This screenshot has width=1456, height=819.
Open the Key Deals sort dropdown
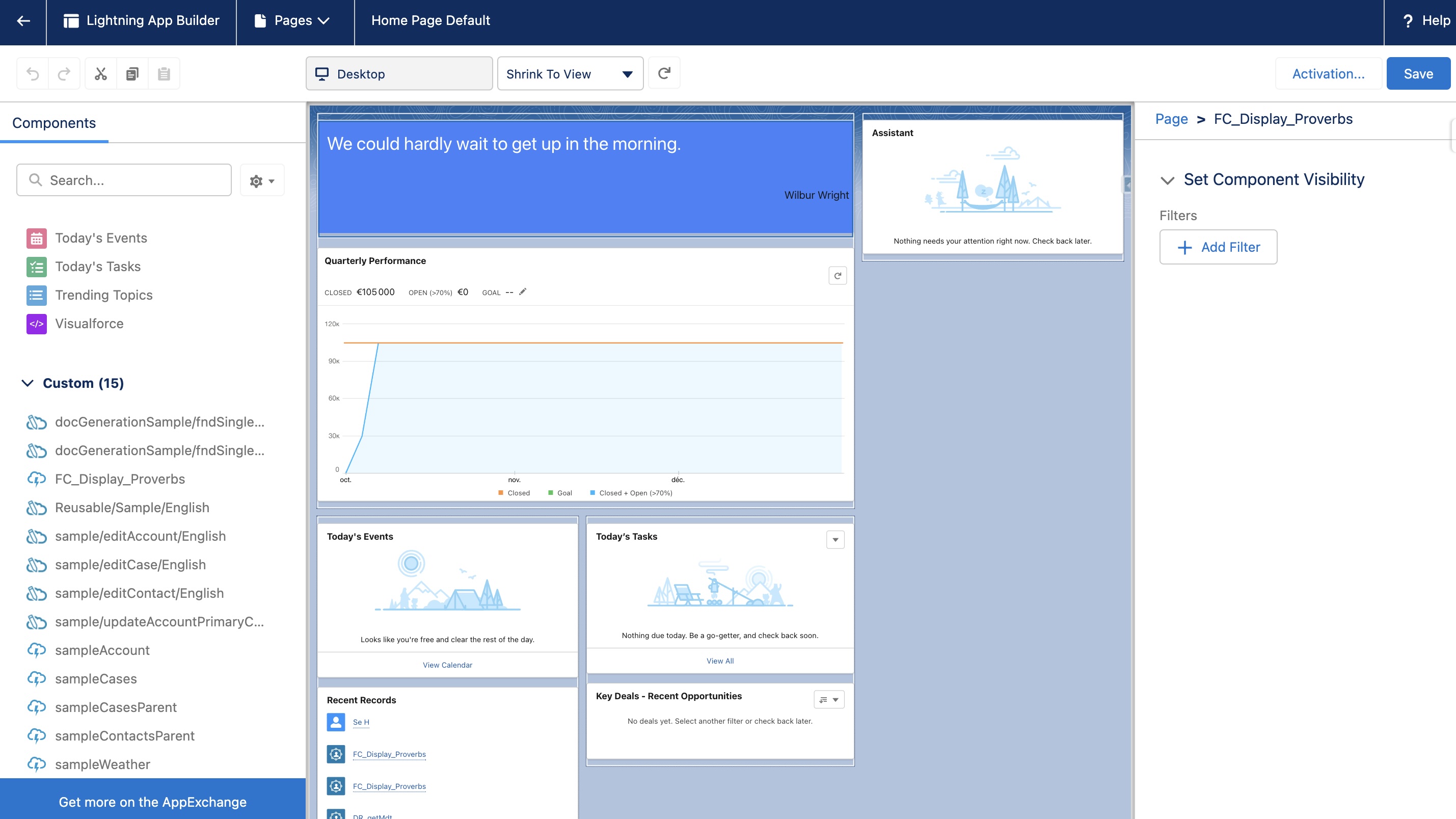[x=828, y=700]
